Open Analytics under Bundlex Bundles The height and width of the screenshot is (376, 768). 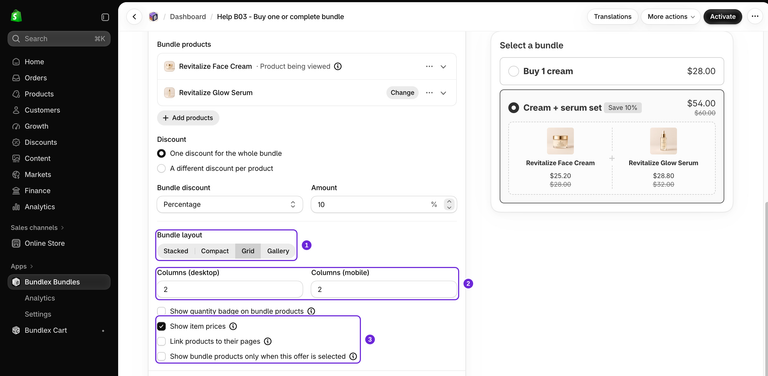[x=40, y=298]
